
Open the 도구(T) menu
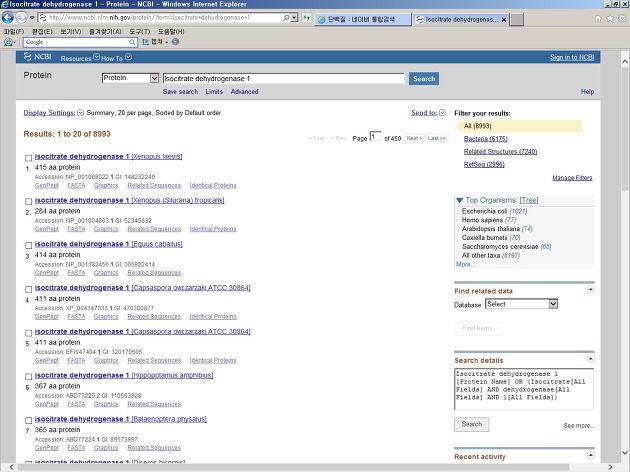pos(139,31)
